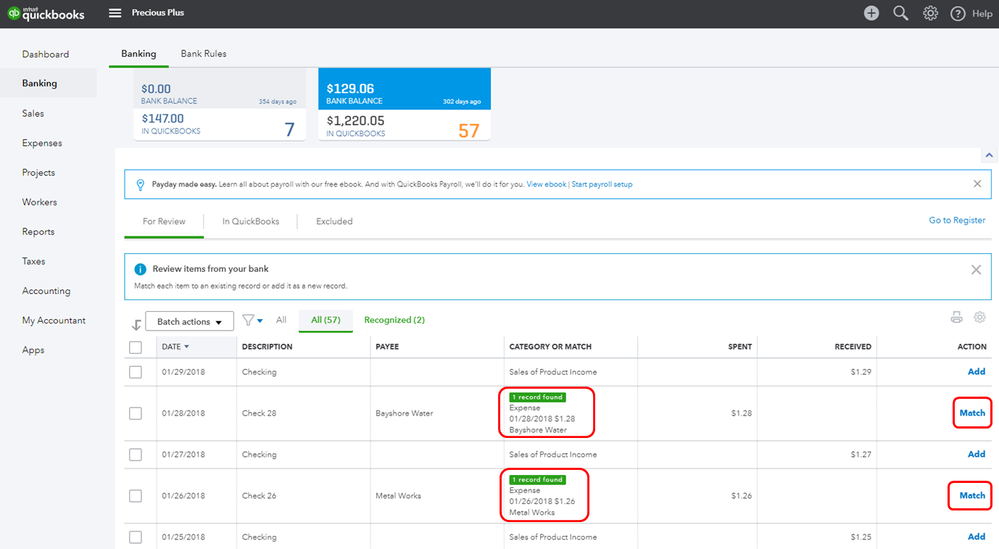The height and width of the screenshot is (549, 999).
Task: Select the $129.06 bank balance account card
Action: (x=405, y=104)
